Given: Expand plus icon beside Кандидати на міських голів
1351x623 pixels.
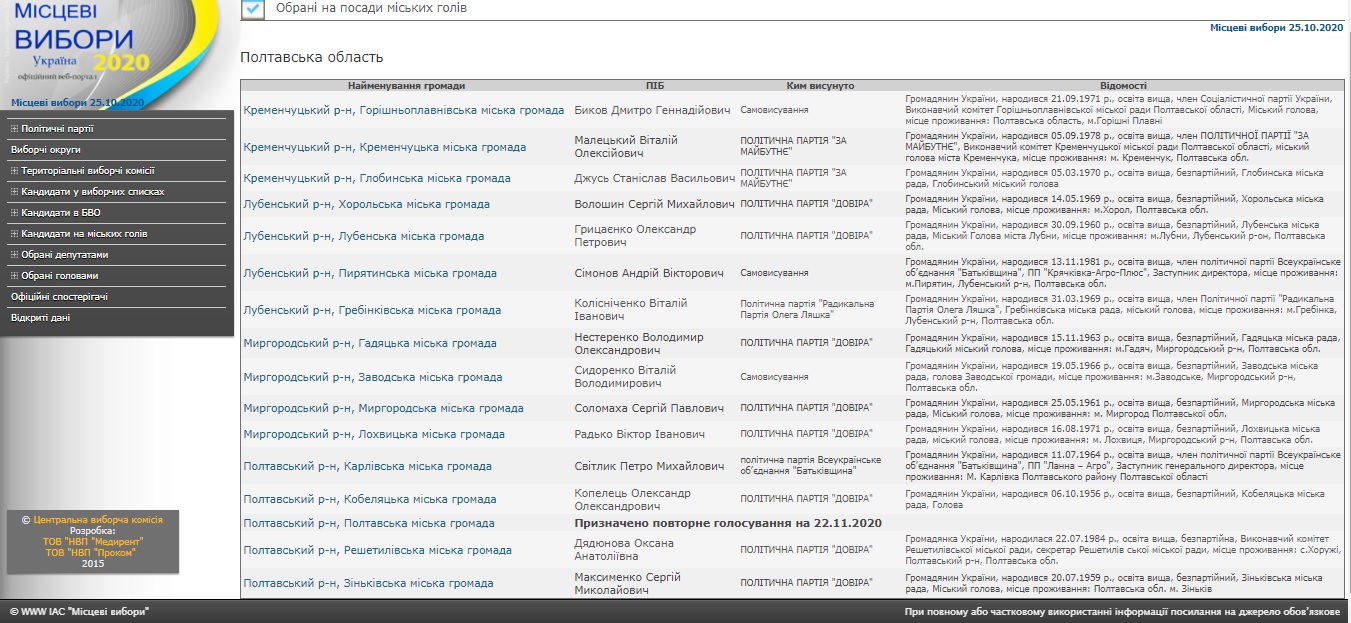Looking at the screenshot, I should click(x=14, y=234).
